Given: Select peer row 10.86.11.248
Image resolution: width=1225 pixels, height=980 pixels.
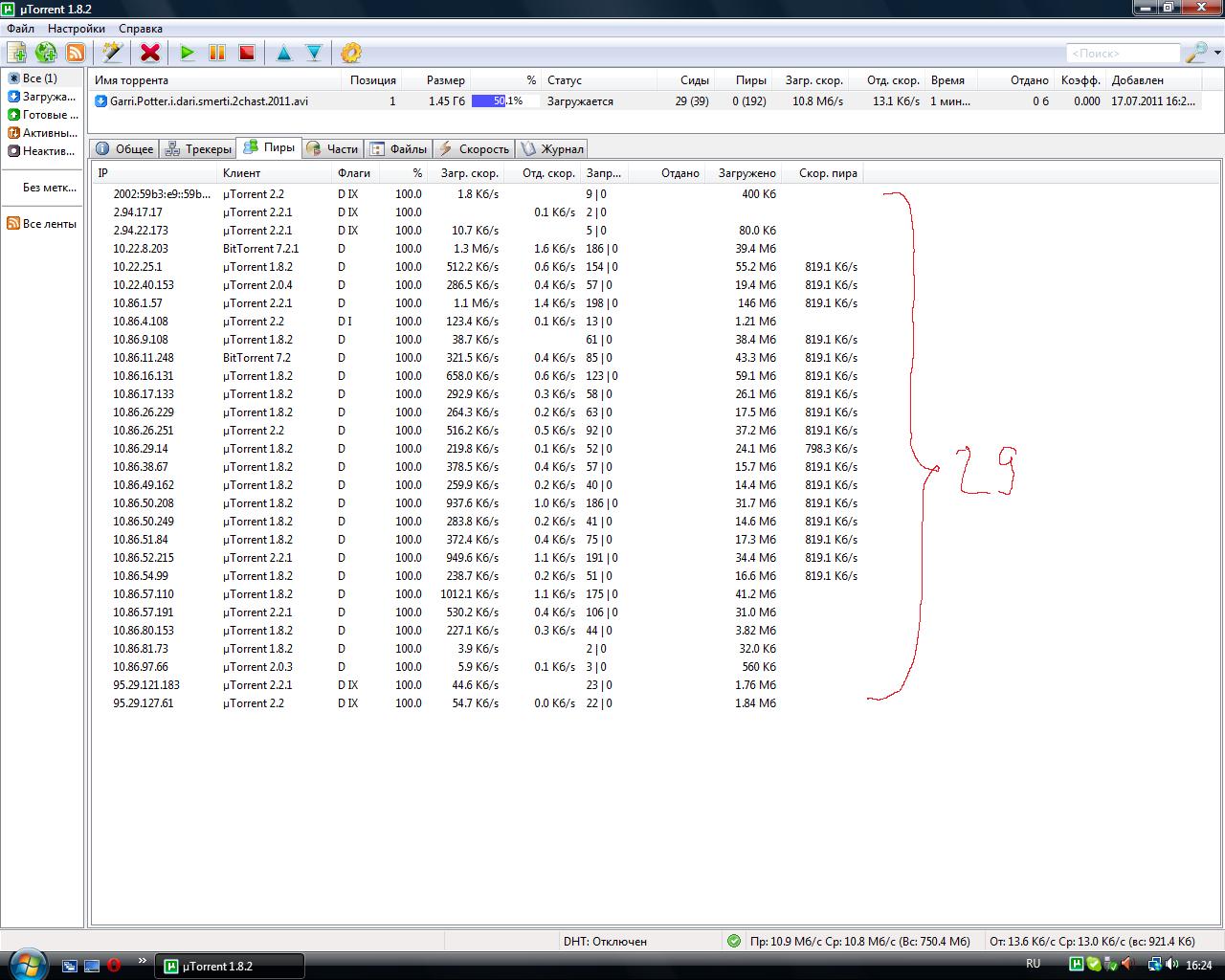Looking at the screenshot, I should [x=479, y=358].
